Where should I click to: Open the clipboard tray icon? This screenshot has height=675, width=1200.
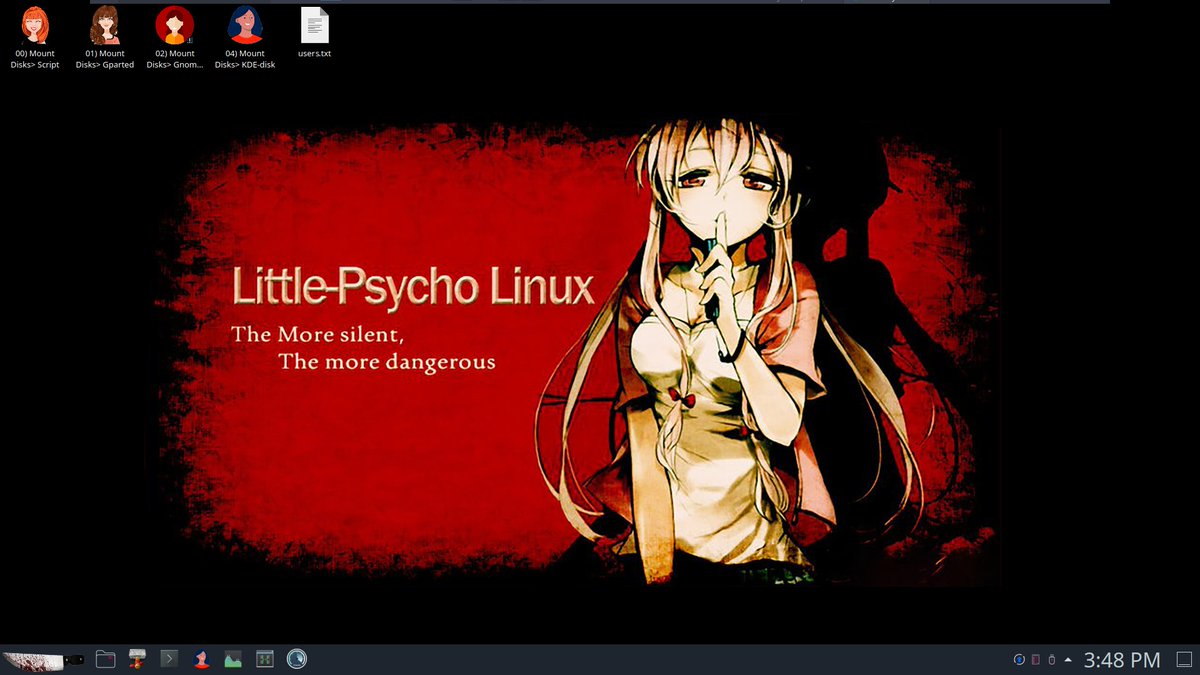(1036, 660)
